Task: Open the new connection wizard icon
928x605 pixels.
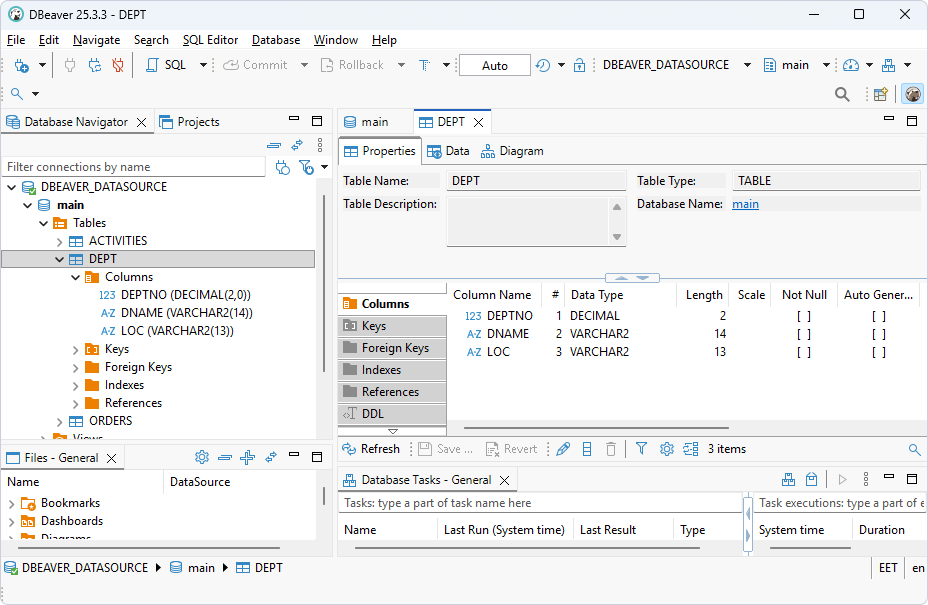Action: tap(22, 64)
